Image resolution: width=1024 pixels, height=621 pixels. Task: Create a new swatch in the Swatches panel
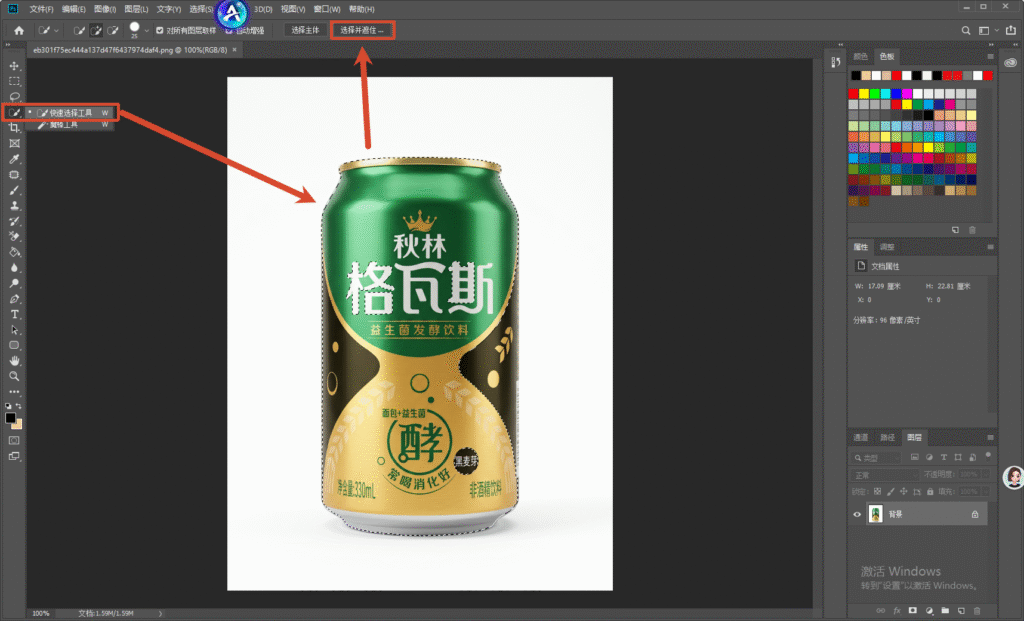point(955,230)
